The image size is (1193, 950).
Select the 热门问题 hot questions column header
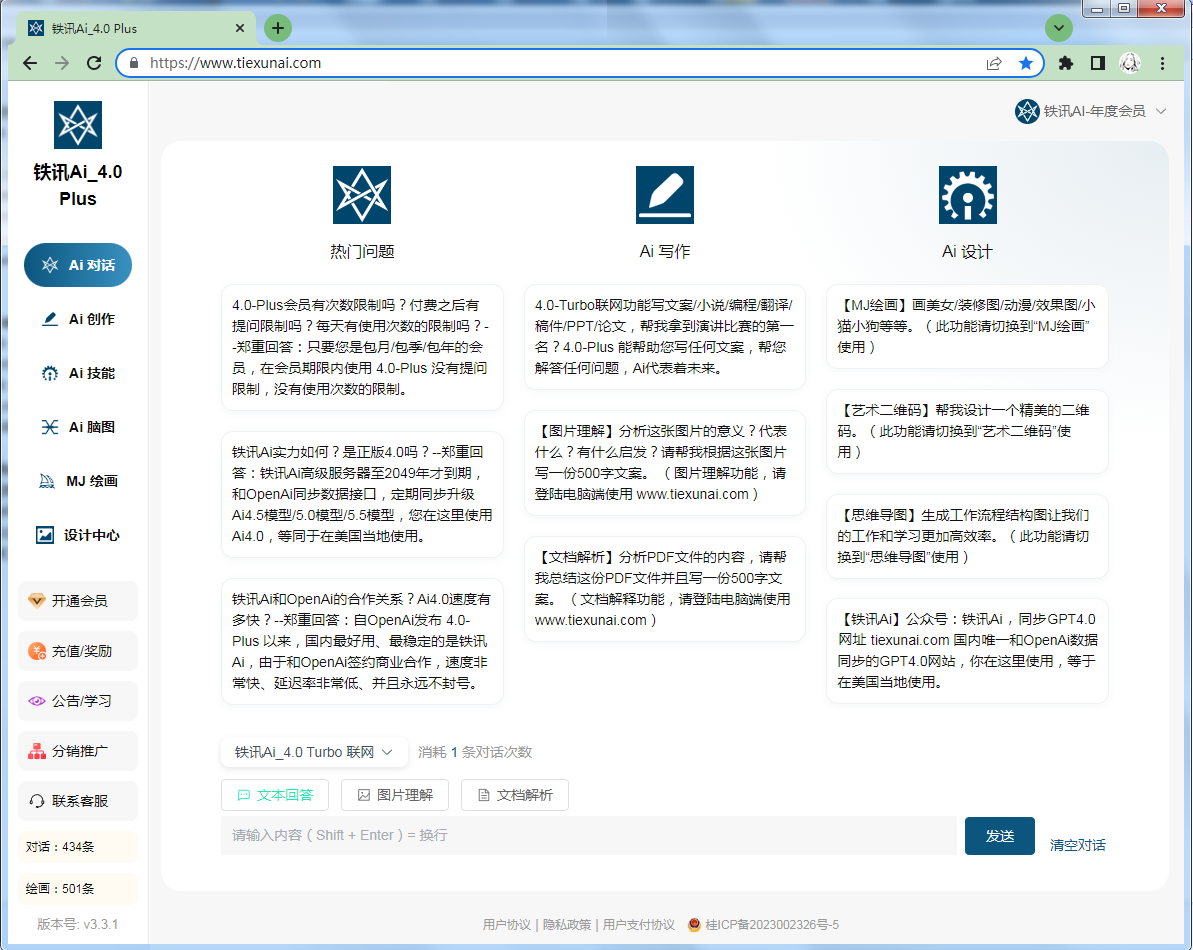tap(361, 251)
